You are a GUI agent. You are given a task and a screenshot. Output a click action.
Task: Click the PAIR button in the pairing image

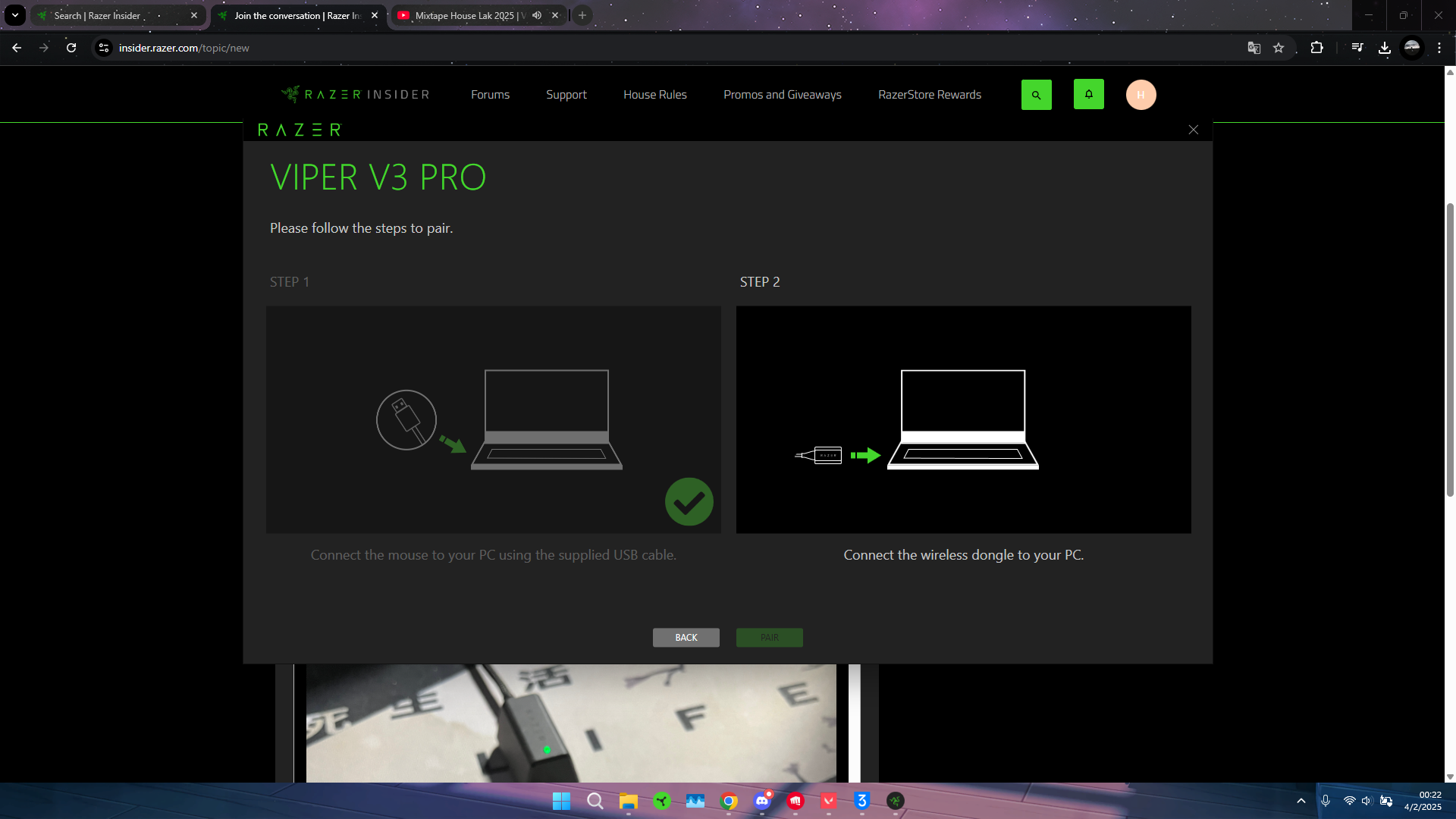click(x=770, y=638)
